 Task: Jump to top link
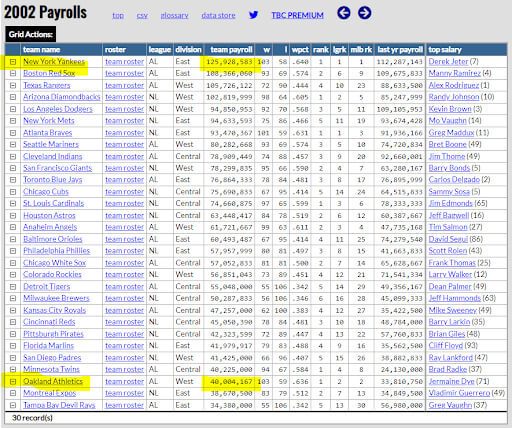(118, 15)
